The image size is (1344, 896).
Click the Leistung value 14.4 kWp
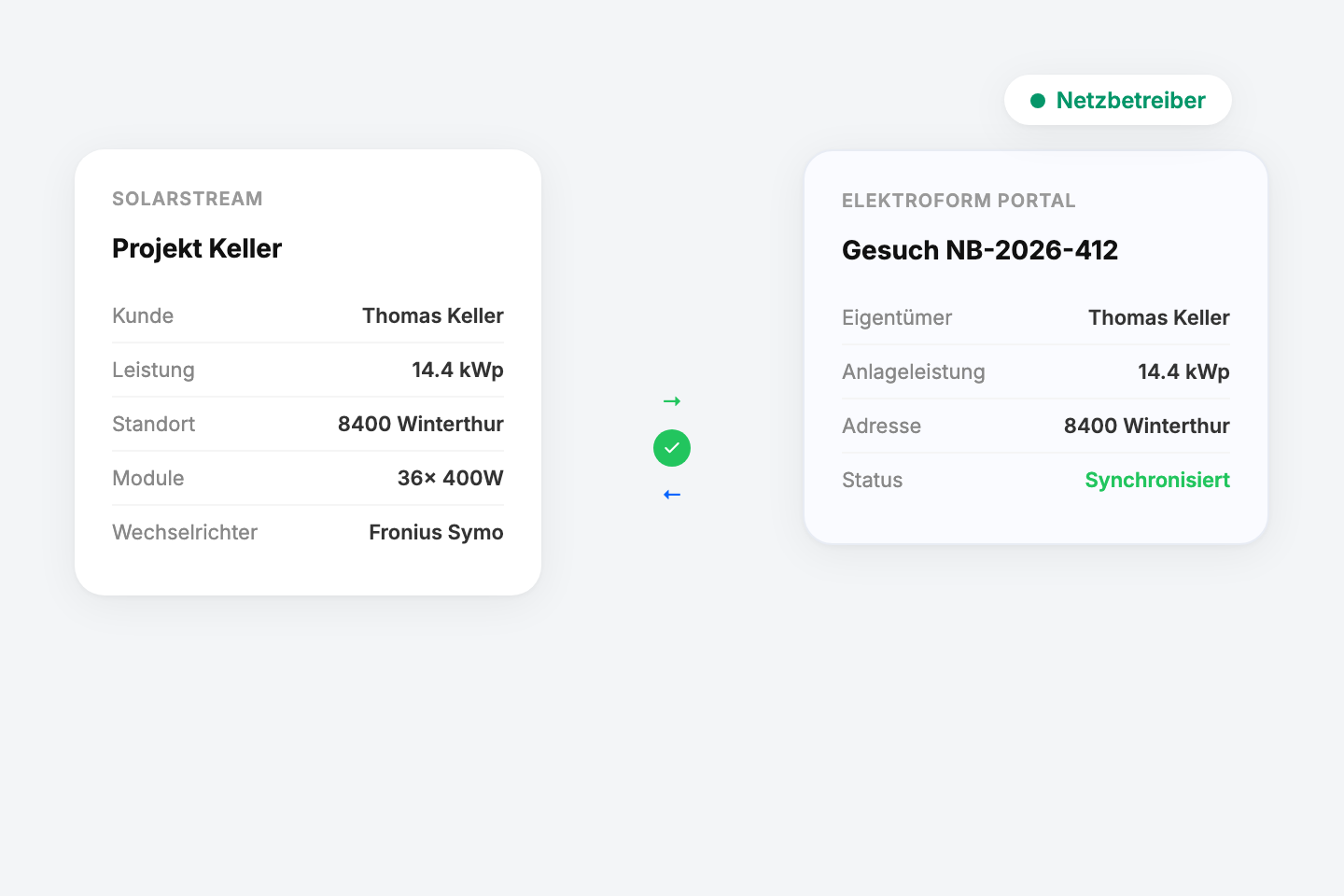click(457, 370)
